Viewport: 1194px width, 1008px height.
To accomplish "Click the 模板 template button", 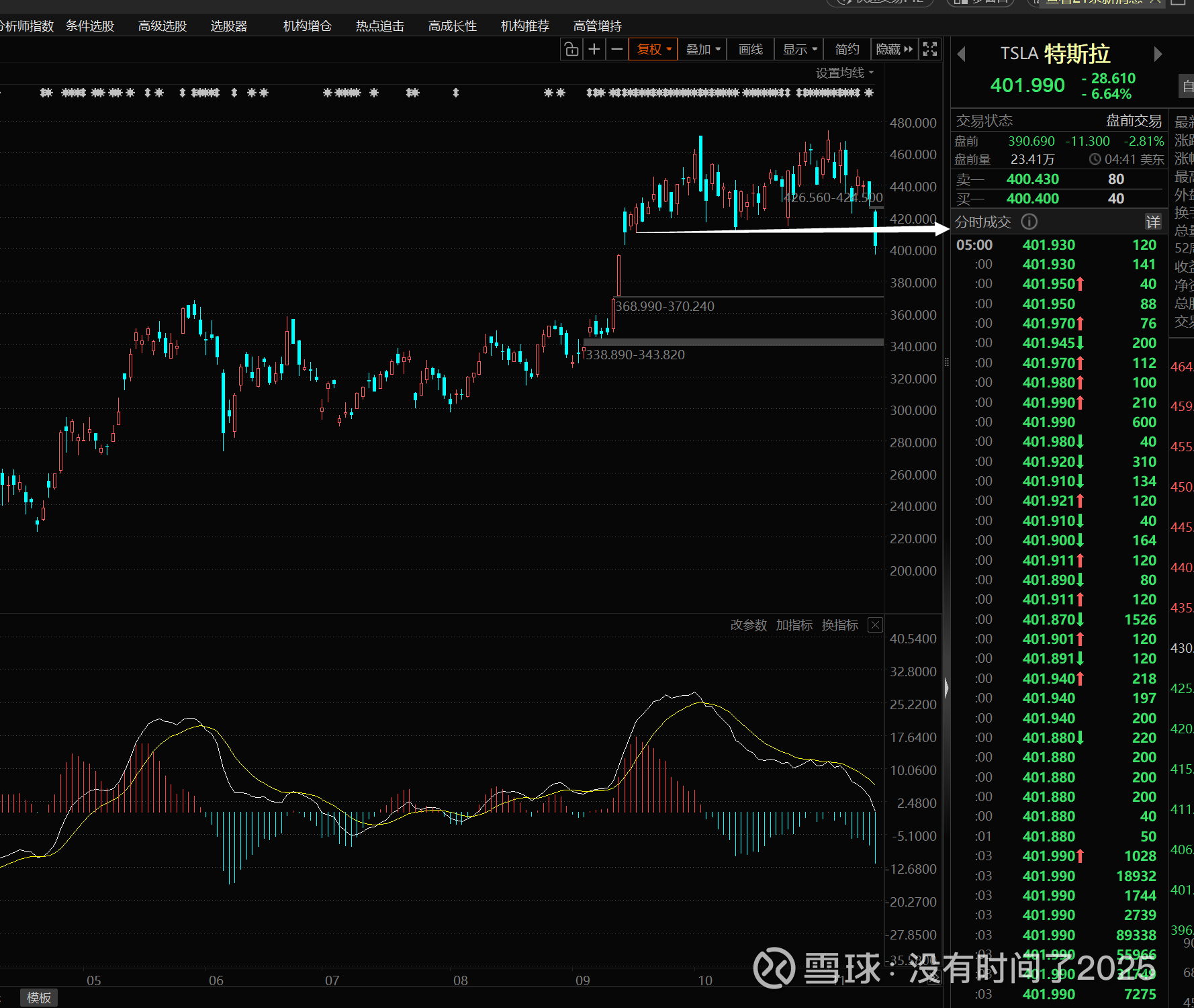I will (x=39, y=998).
